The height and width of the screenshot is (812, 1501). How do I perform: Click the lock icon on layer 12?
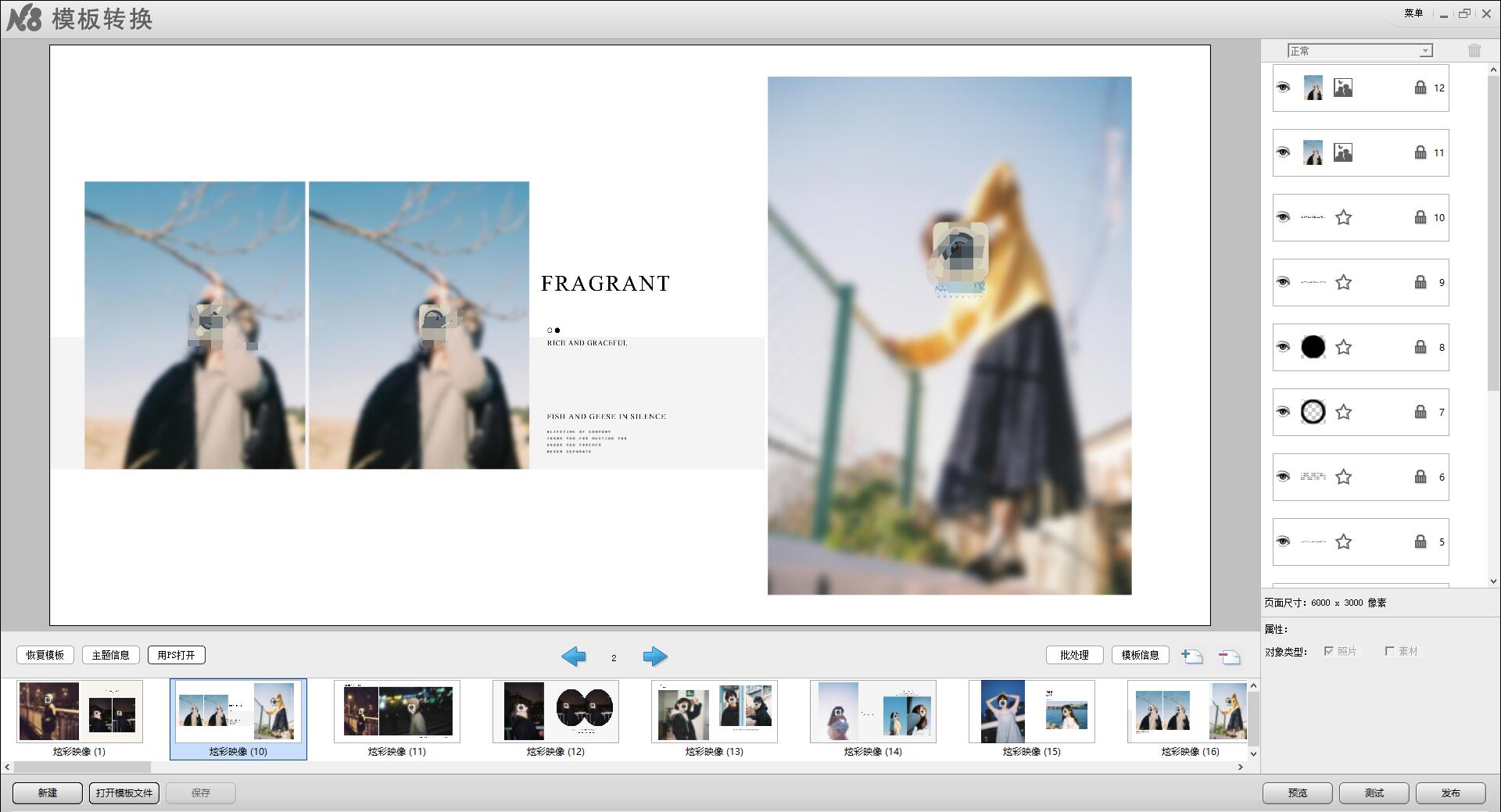[x=1420, y=88]
